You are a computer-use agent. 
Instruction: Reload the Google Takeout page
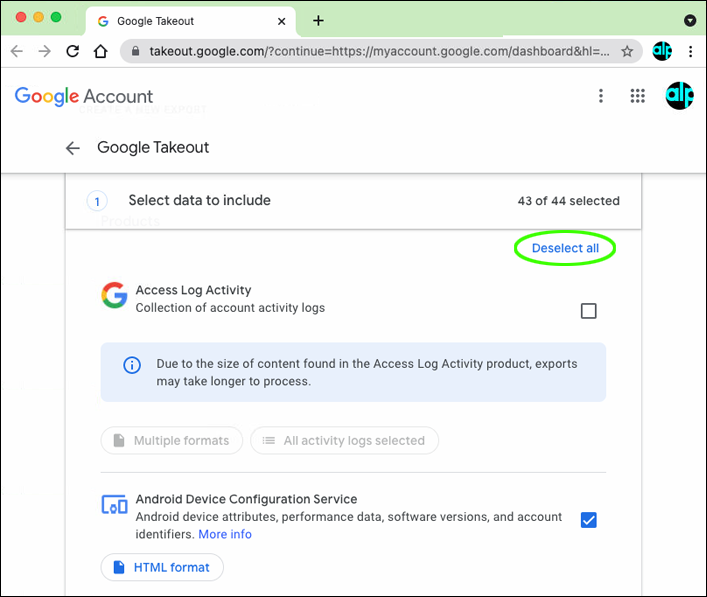tap(72, 51)
